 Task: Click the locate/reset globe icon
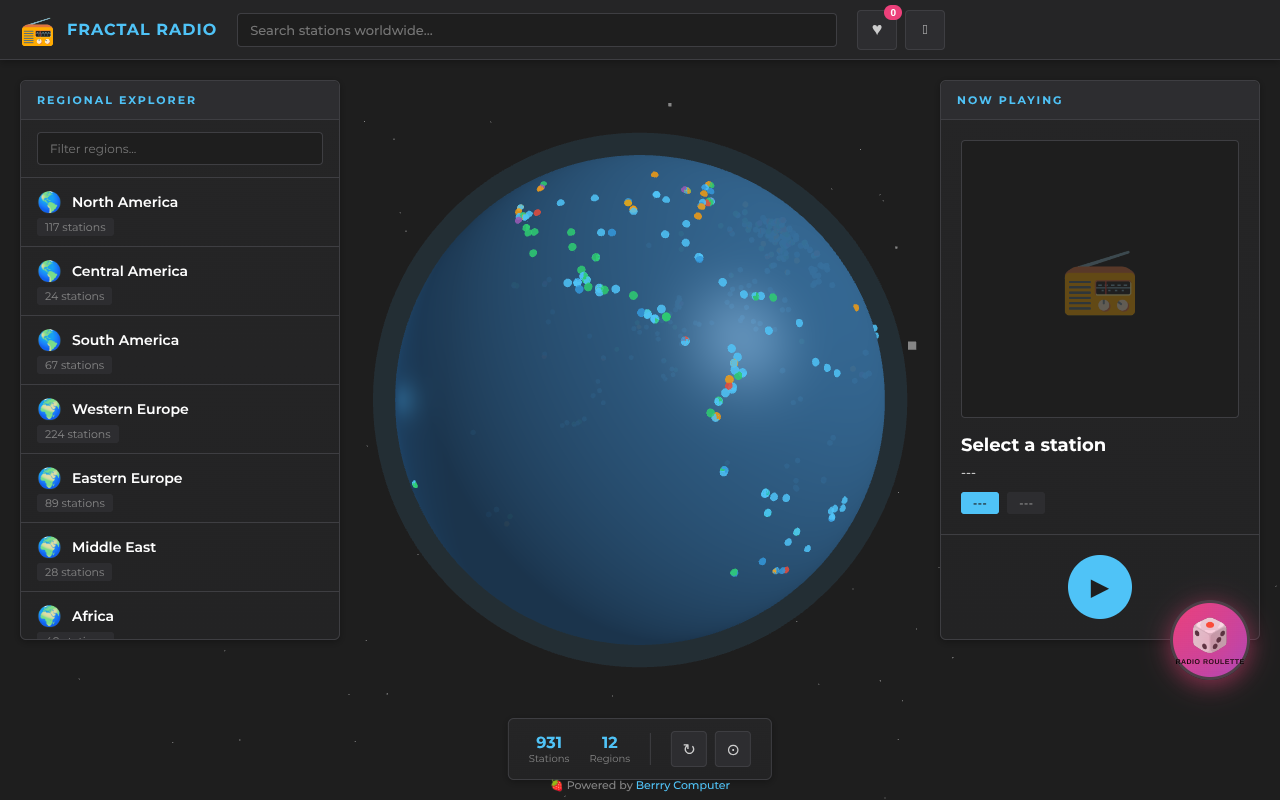pos(732,749)
